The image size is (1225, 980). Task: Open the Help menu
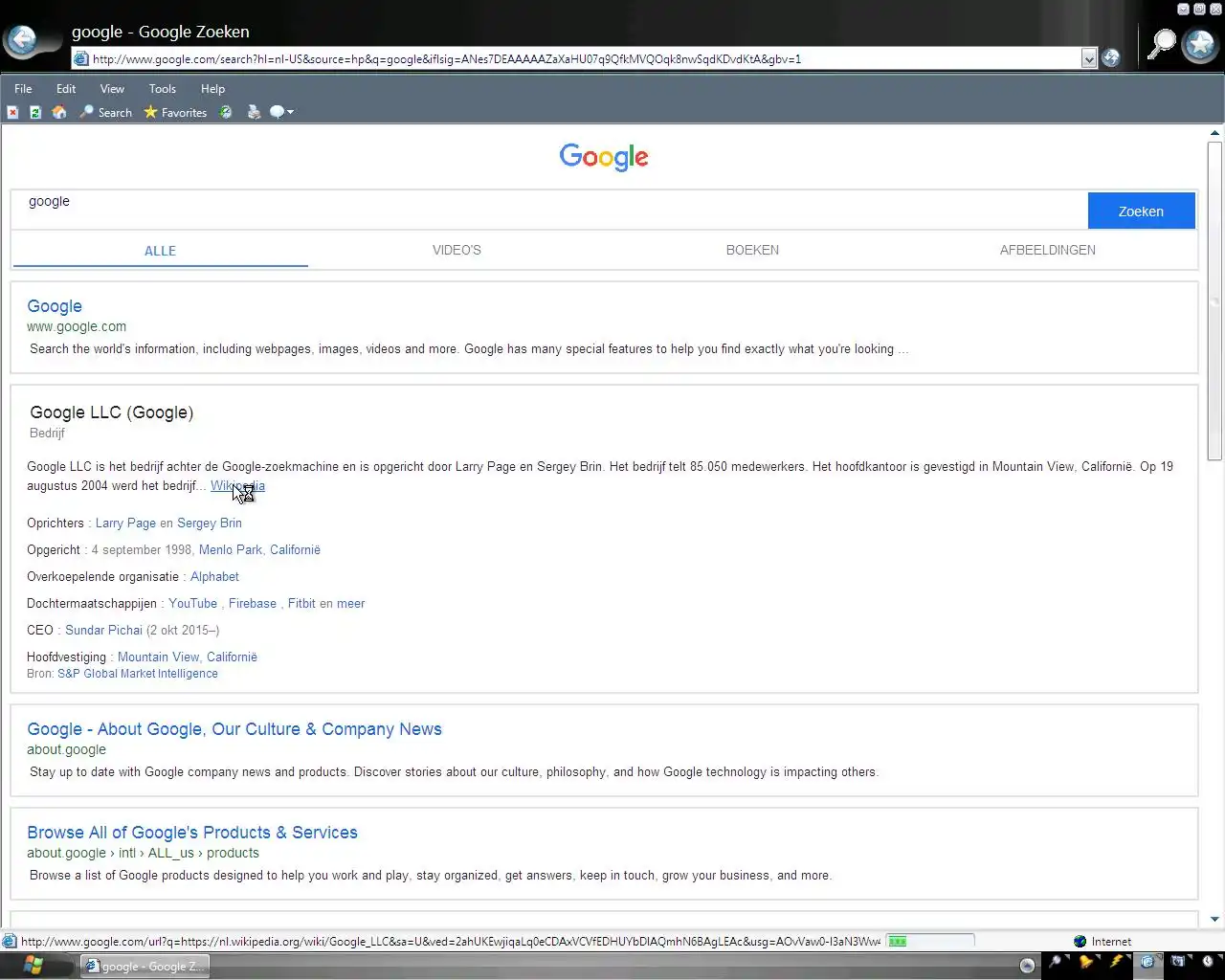(x=212, y=89)
